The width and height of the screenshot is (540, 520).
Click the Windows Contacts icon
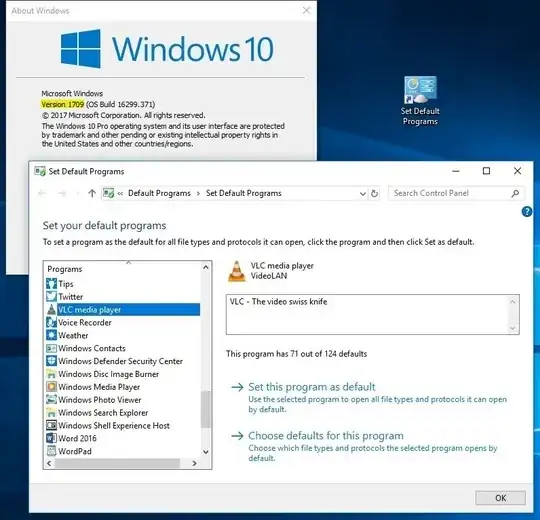[x=51, y=348]
